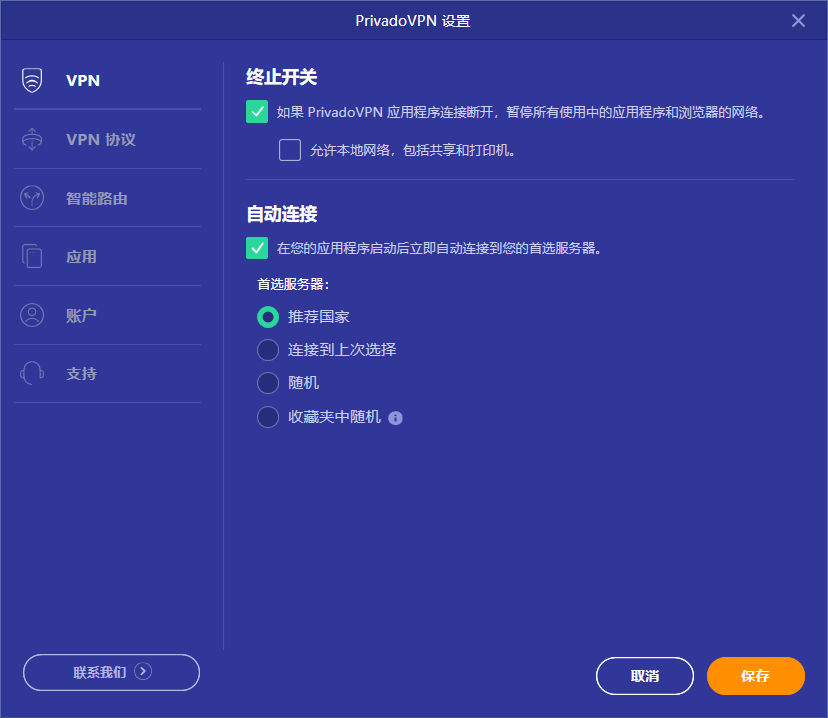Click the 账户 account person icon

32,315
